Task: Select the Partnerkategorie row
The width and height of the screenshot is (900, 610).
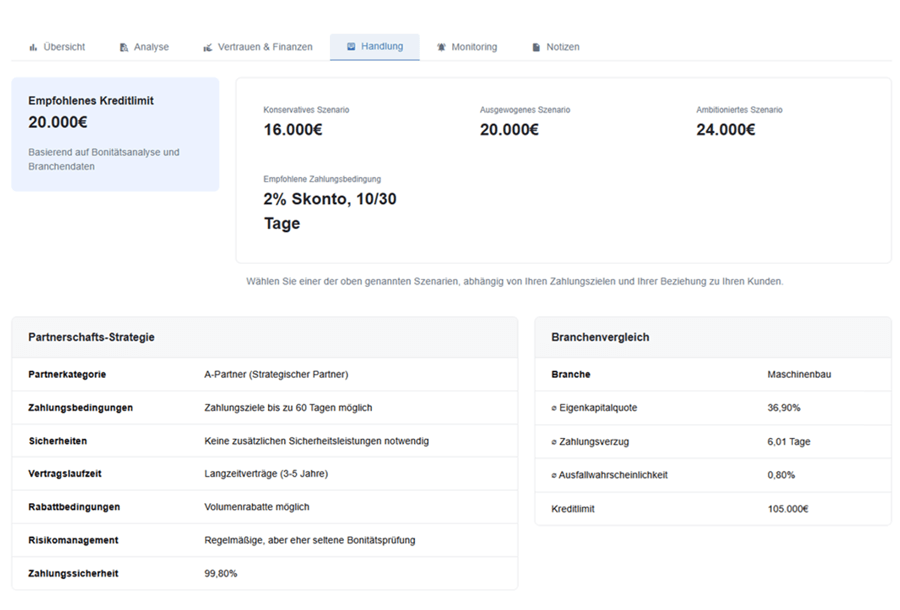Action: [x=264, y=374]
